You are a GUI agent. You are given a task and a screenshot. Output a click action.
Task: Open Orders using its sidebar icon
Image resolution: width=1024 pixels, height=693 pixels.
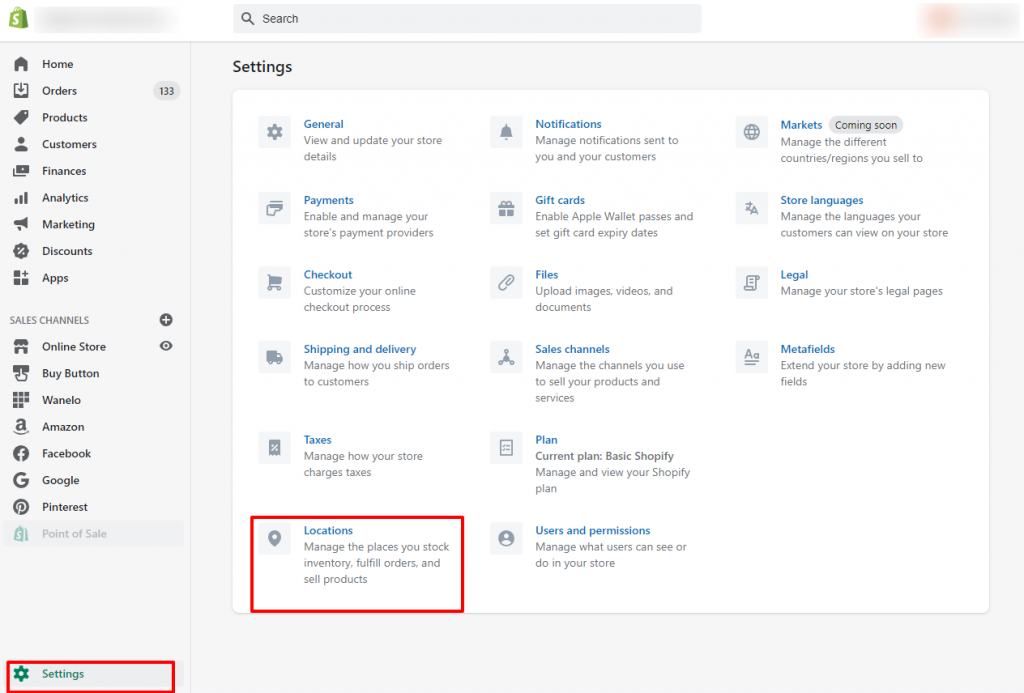22,90
